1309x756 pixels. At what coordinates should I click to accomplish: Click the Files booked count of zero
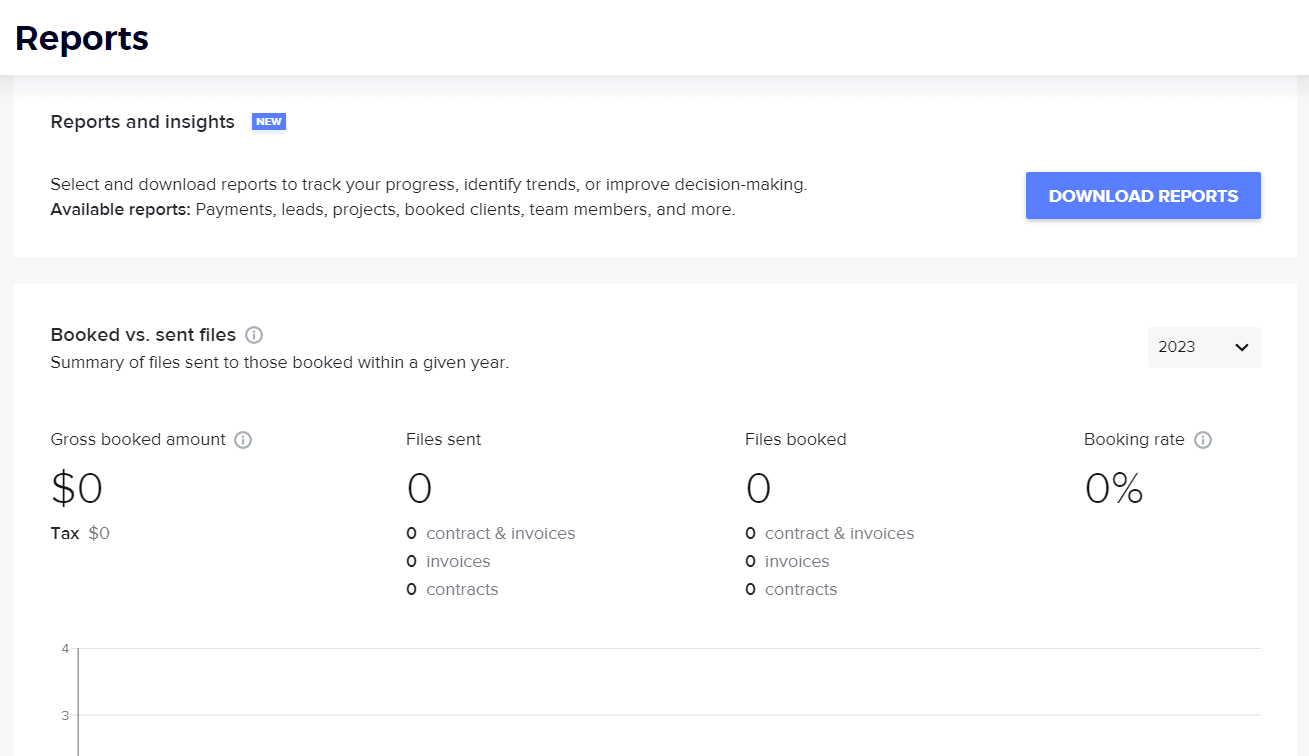coord(758,488)
